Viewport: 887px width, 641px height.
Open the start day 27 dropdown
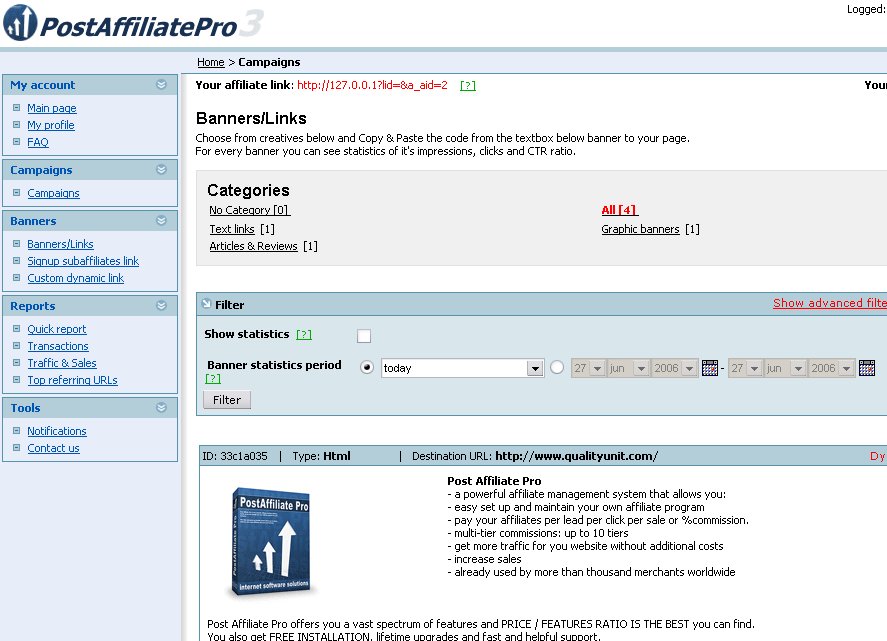pos(588,368)
